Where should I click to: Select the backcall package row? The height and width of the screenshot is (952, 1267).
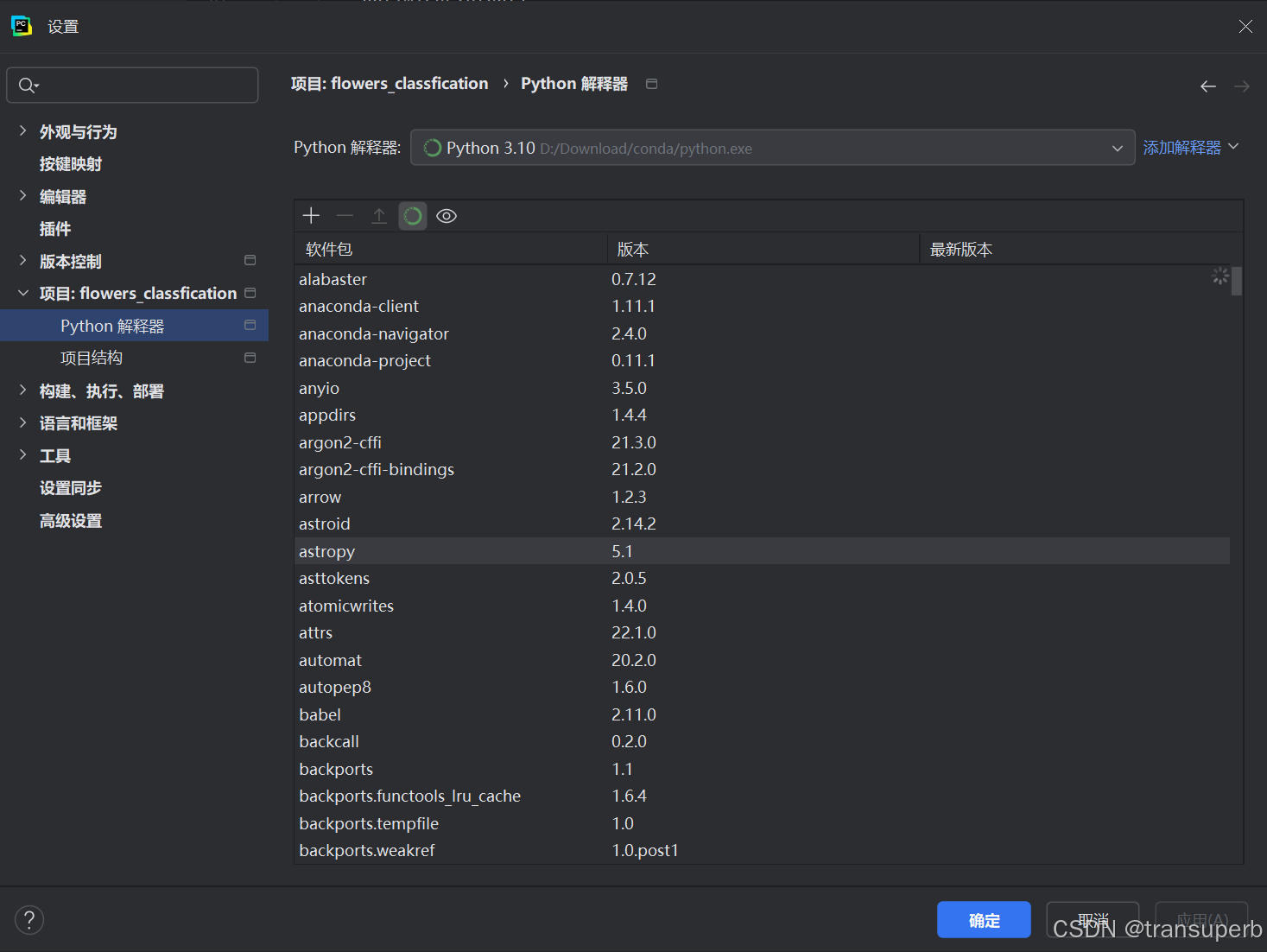tap(762, 741)
